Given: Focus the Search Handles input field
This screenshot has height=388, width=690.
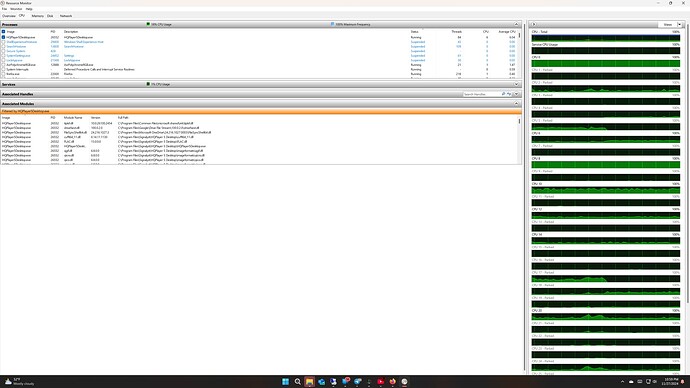Looking at the screenshot, I should click(x=481, y=94).
